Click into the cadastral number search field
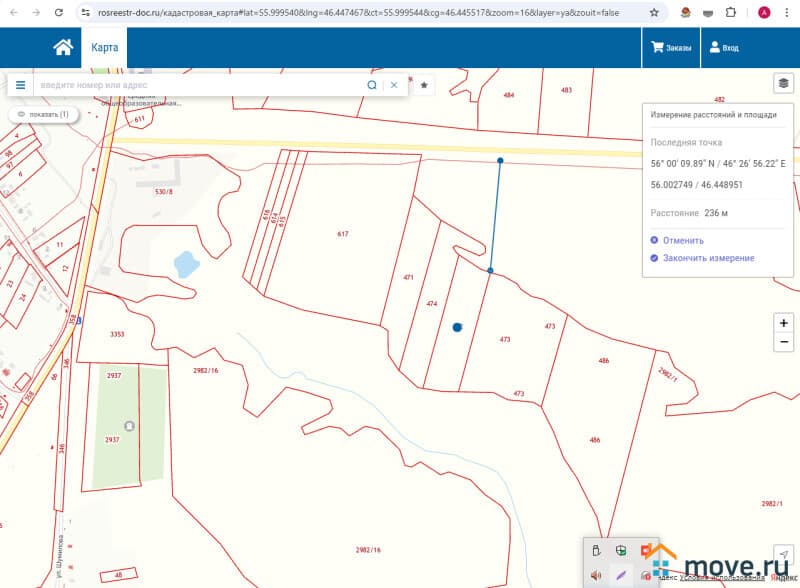Viewport: 800px width, 588px height. pyautogui.click(x=200, y=85)
